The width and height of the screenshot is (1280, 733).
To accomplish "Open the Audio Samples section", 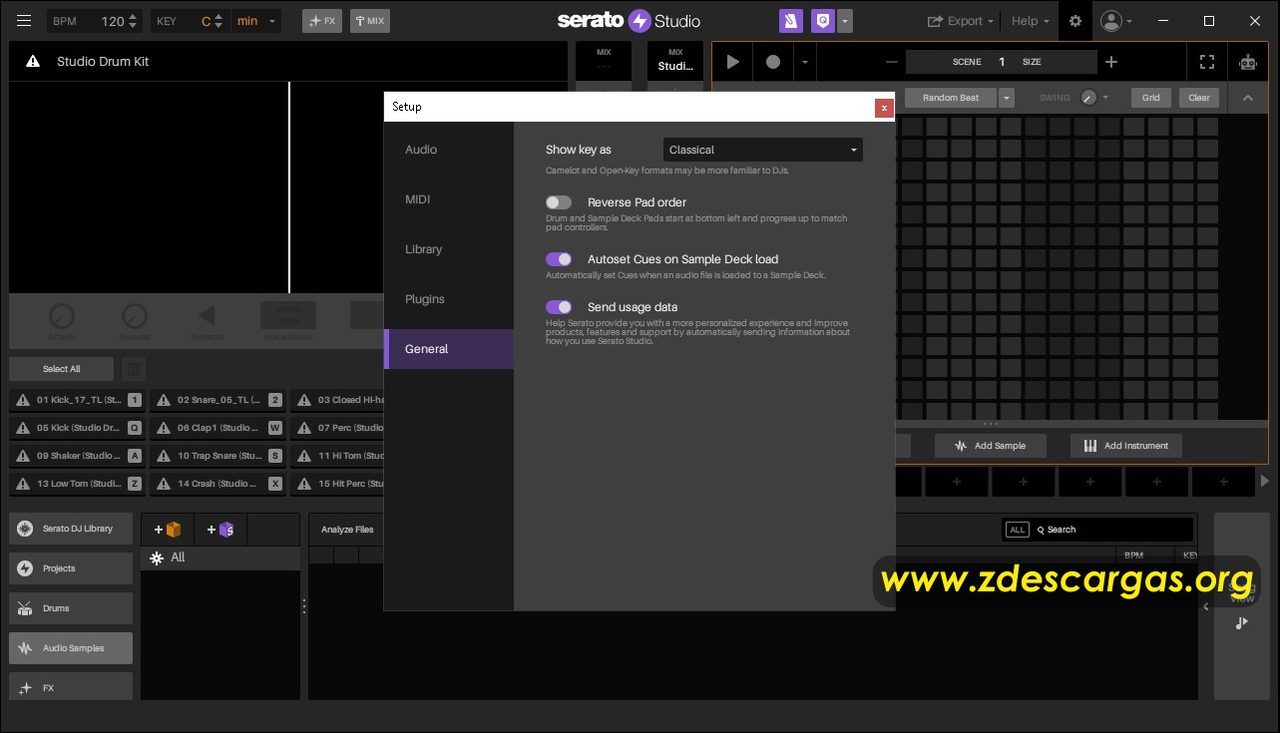I will (71, 649).
